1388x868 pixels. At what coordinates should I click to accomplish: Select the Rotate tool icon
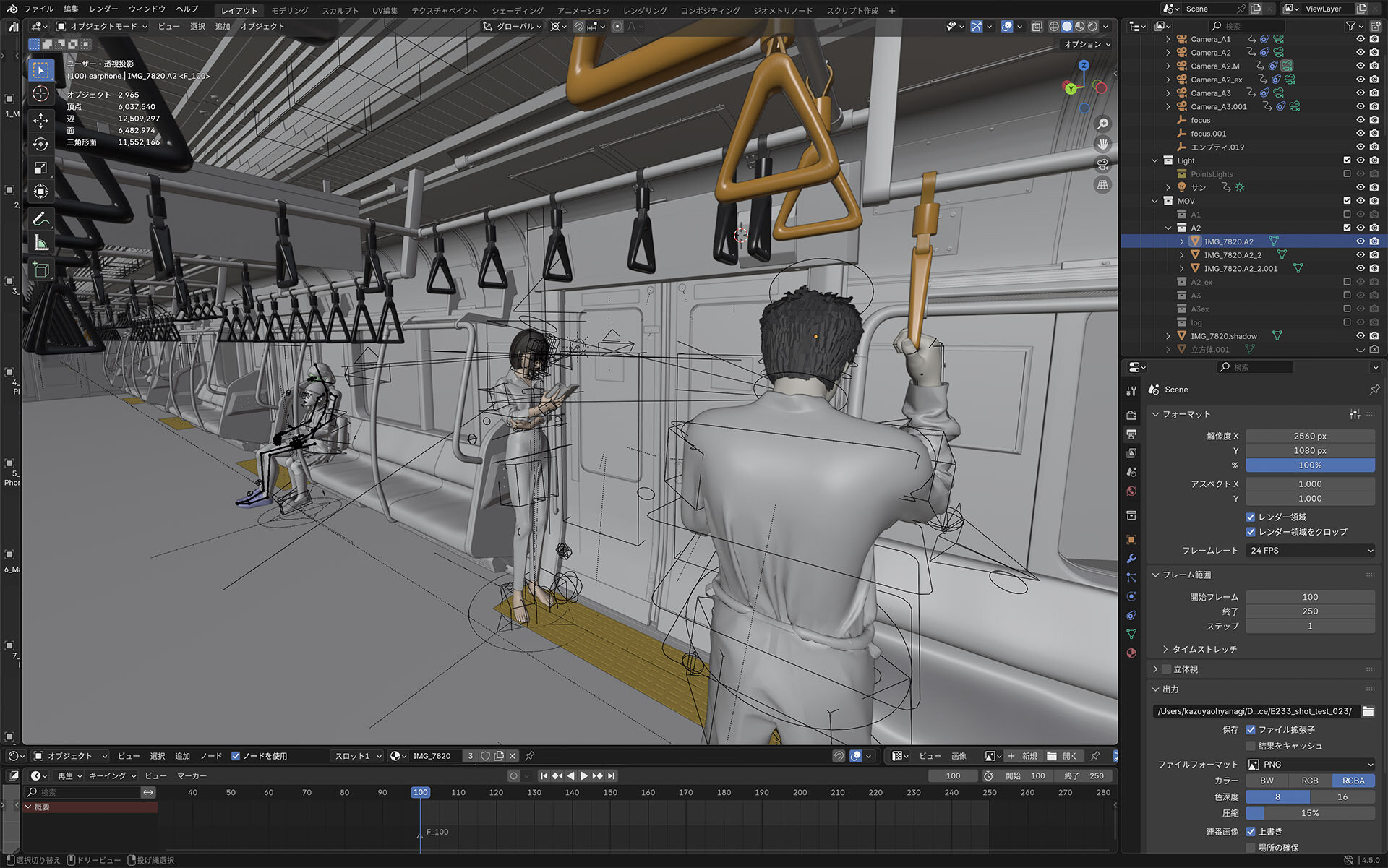point(41,144)
